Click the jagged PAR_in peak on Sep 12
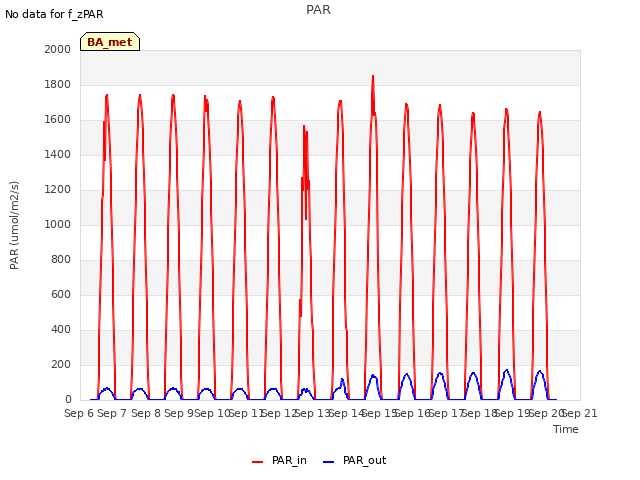640x480 pixels. pos(304,126)
